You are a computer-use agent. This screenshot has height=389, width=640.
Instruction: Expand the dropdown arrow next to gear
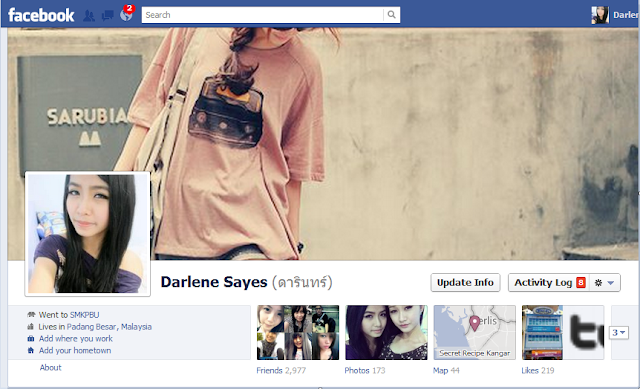(611, 282)
